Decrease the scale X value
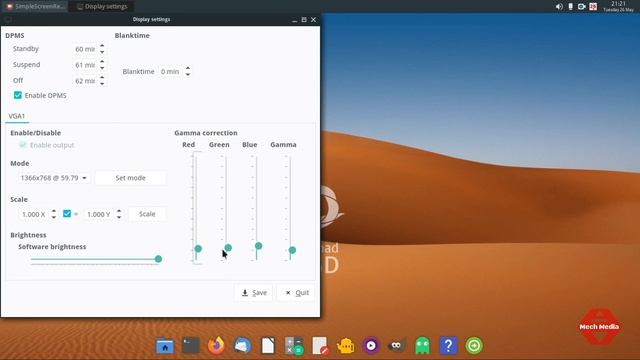Screen dimensions: 640x360 [54, 217]
